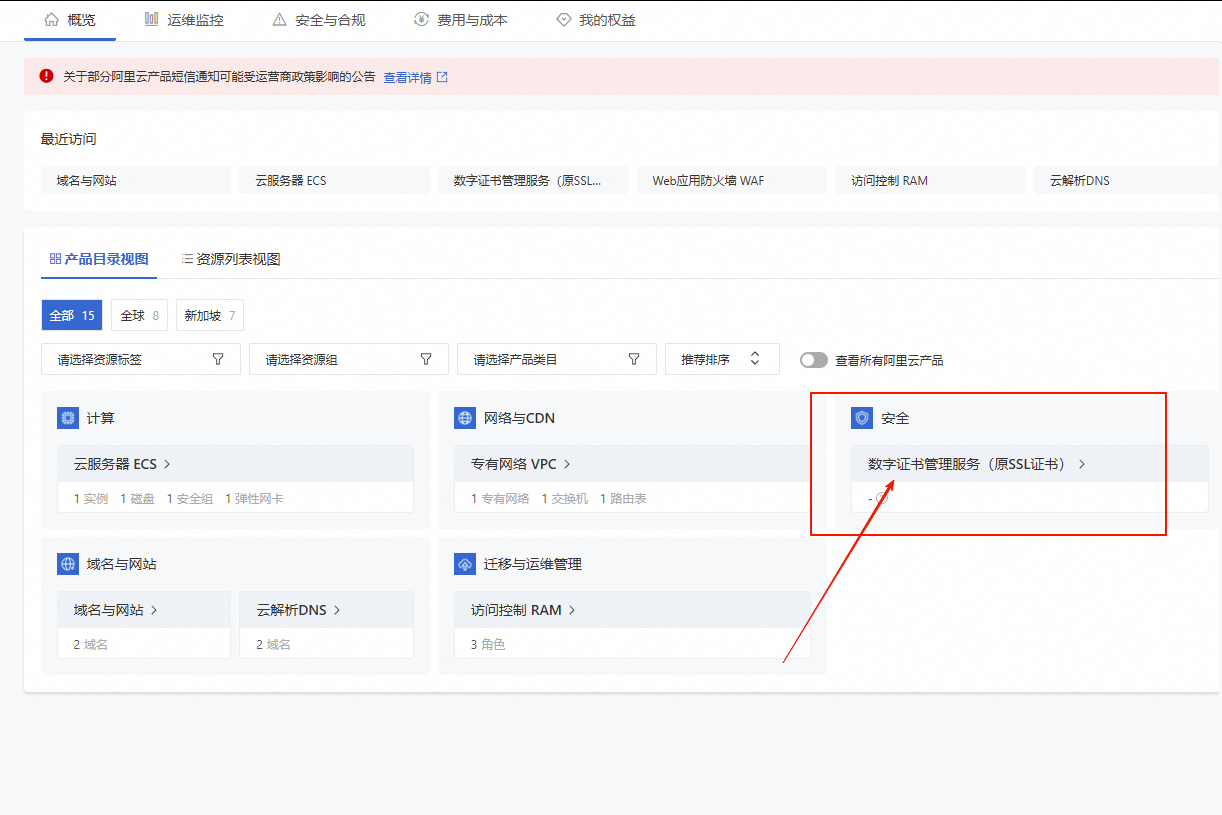Open the 安全与合规 tab
Screen dimensions: 1222x815
pyautogui.click(x=320, y=20)
